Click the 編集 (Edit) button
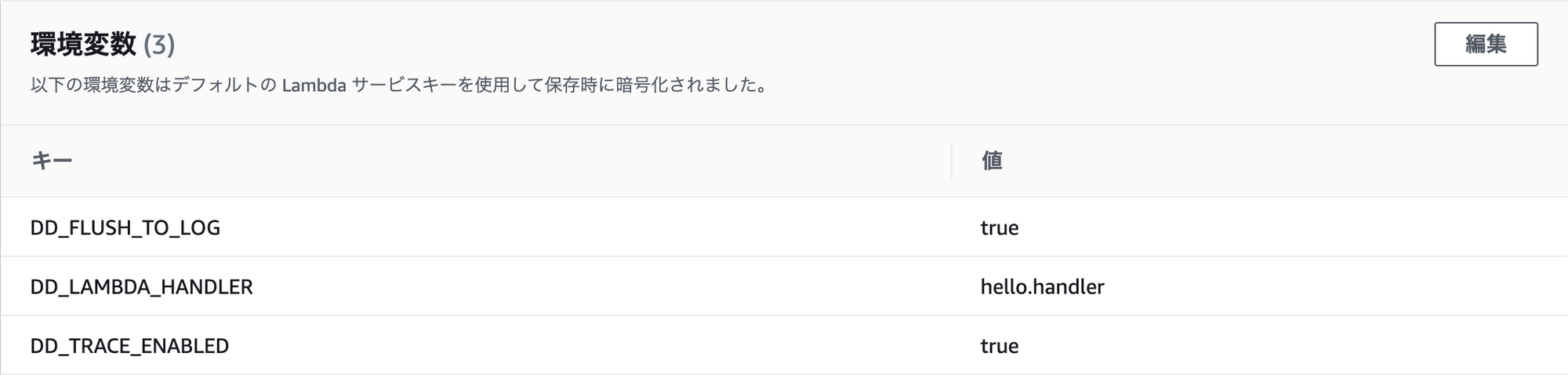Image resolution: width=1568 pixels, height=375 pixels. point(1486,44)
